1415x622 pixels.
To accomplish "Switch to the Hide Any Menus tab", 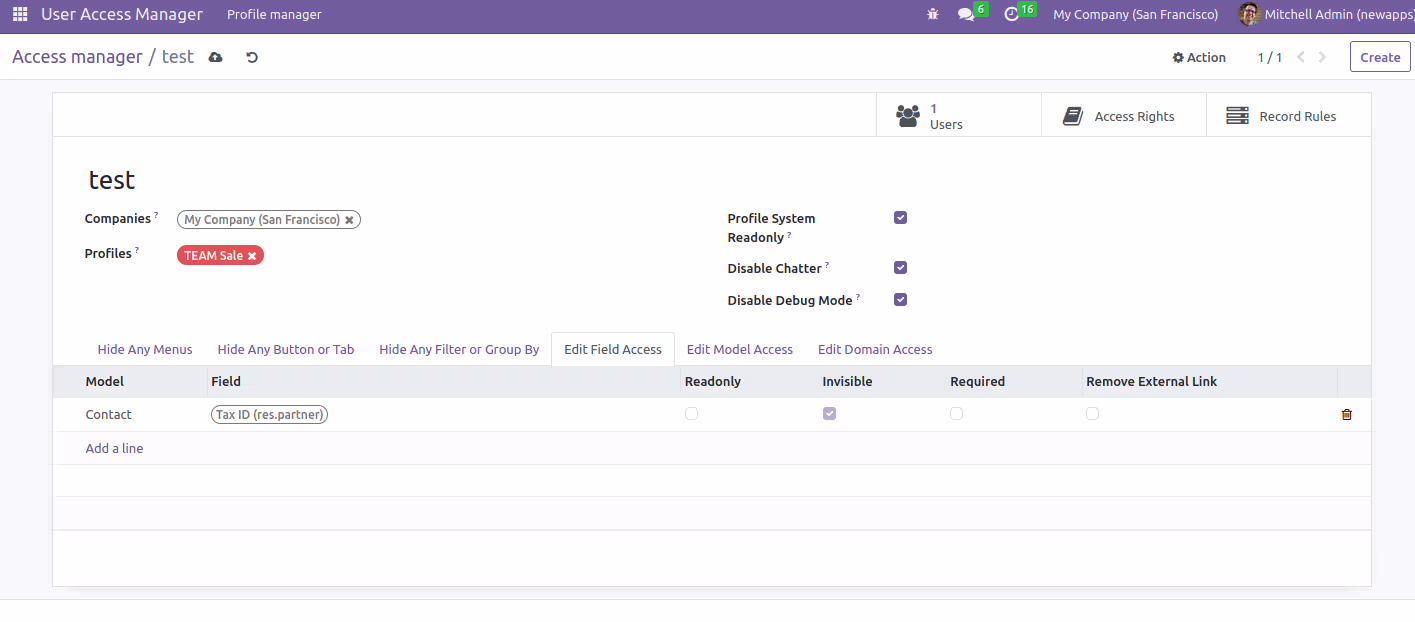I will point(145,349).
